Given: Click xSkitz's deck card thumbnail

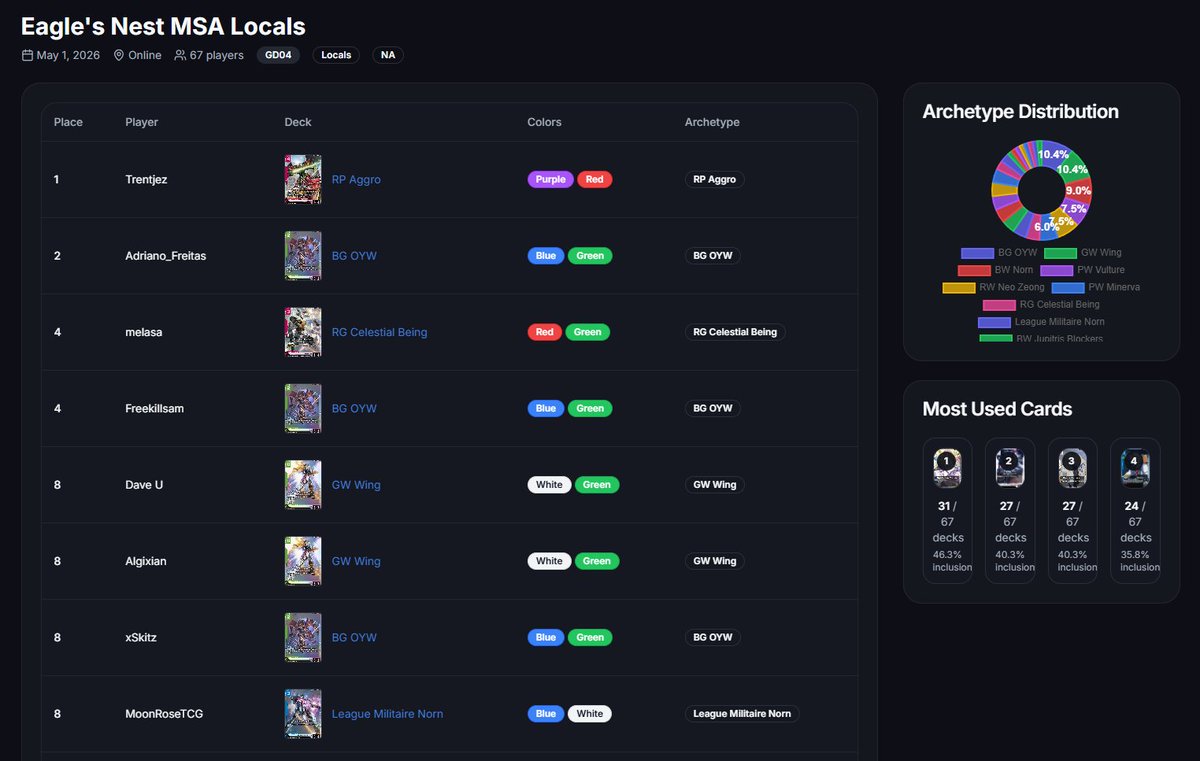Looking at the screenshot, I should point(303,638).
